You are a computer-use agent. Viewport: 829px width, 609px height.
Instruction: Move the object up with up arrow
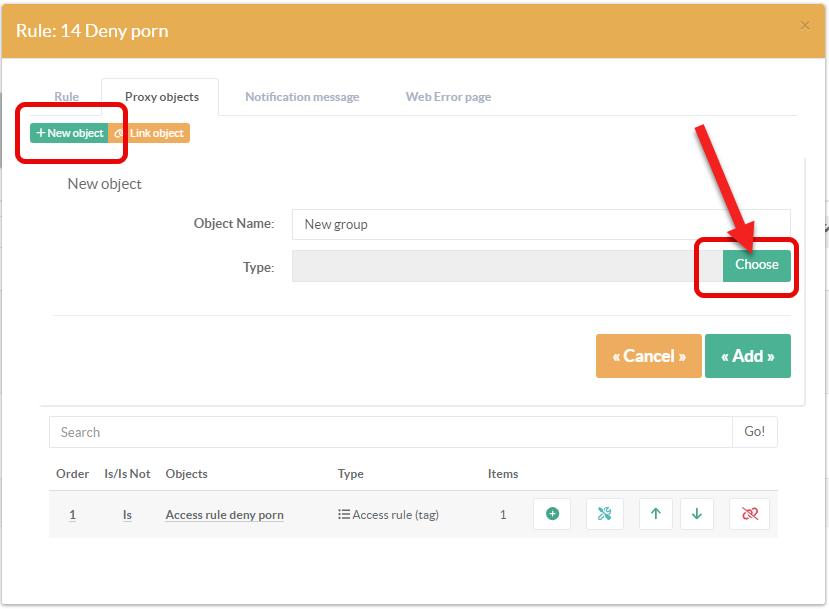pyautogui.click(x=655, y=514)
